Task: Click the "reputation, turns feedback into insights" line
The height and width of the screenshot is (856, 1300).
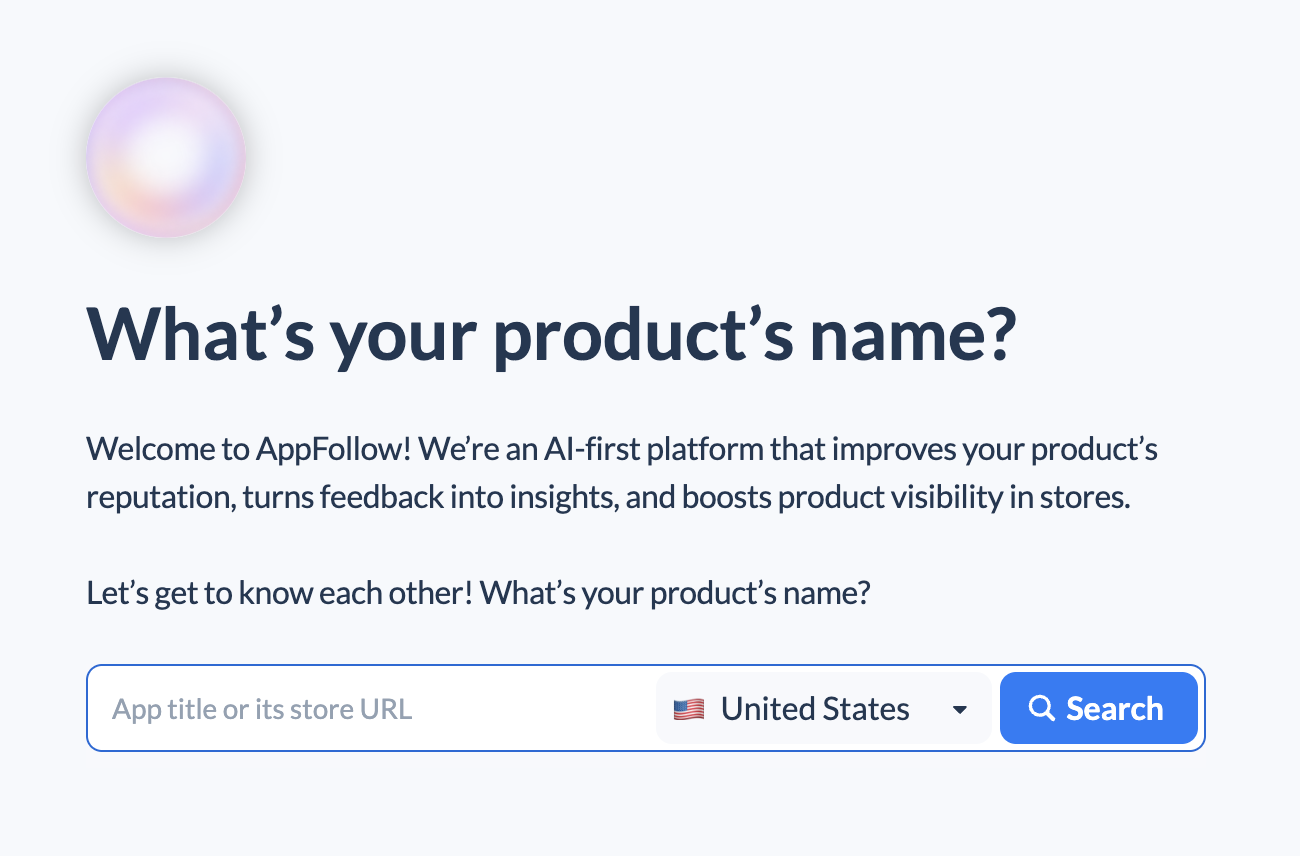Action: [353, 497]
